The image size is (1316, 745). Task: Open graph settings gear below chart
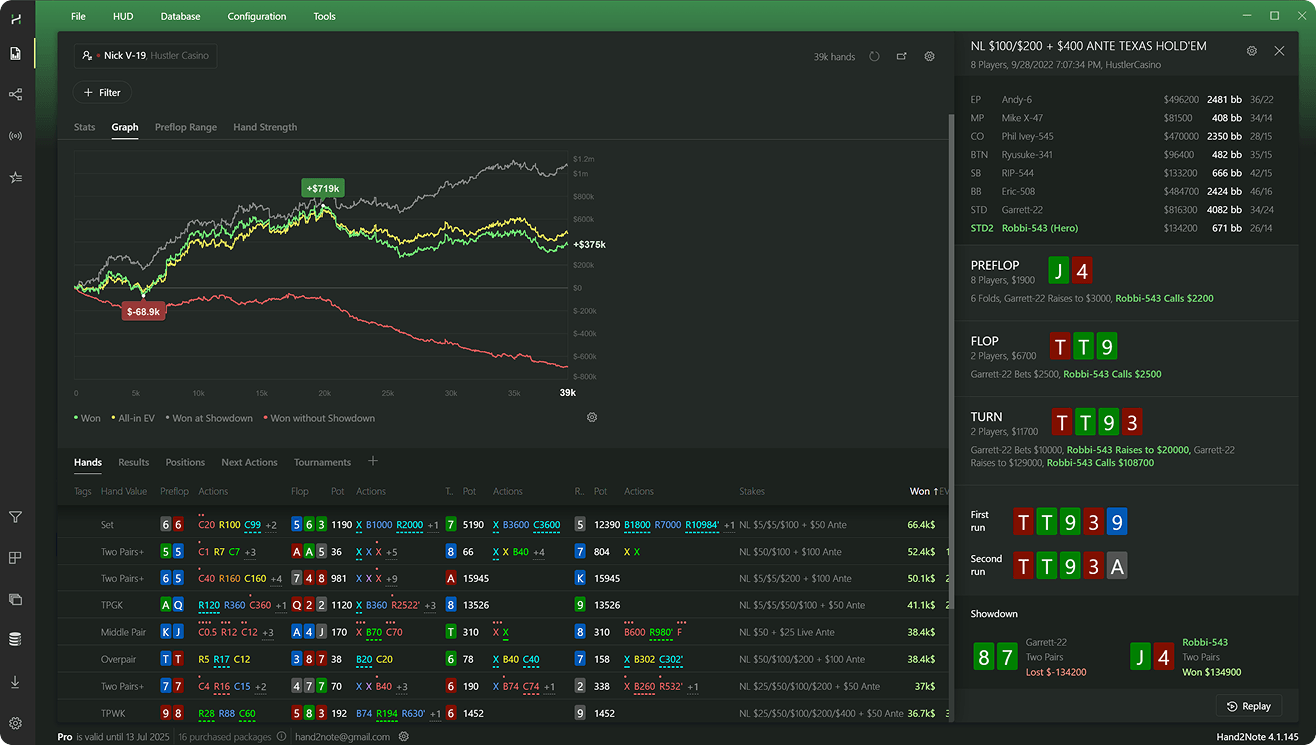(x=592, y=417)
